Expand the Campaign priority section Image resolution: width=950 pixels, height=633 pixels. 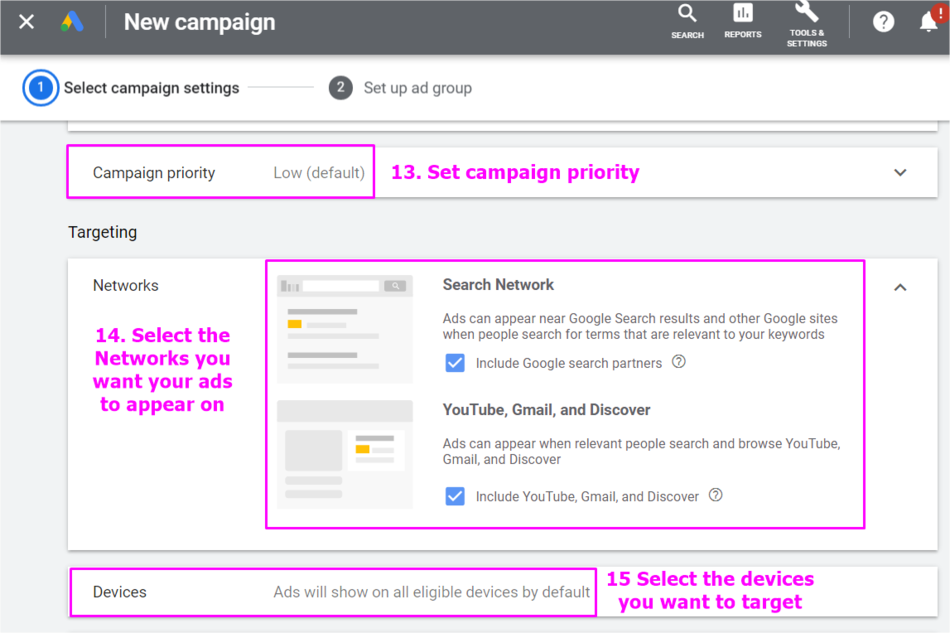coord(900,173)
